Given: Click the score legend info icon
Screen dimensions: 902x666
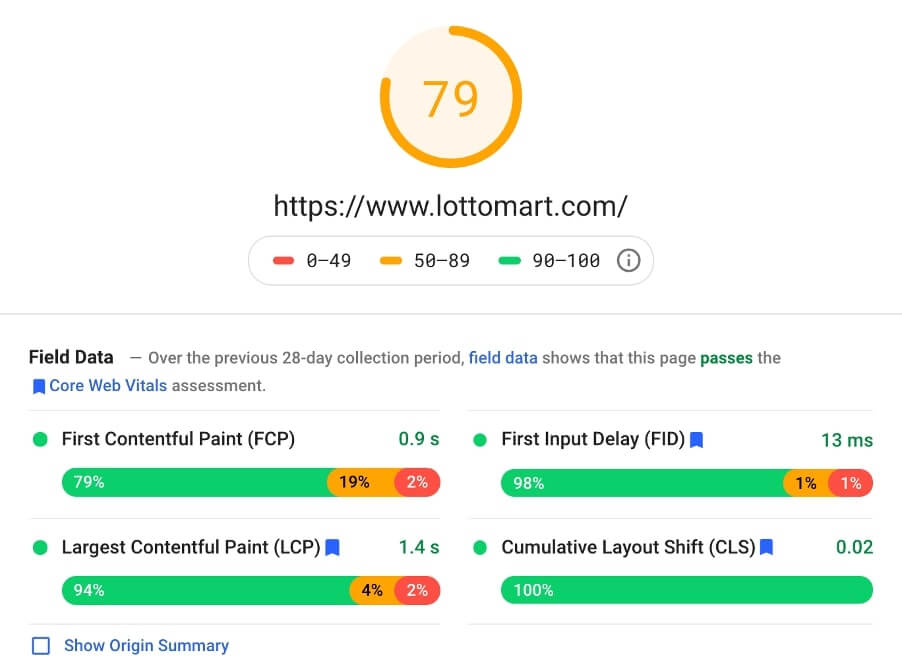Looking at the screenshot, I should click(628, 261).
